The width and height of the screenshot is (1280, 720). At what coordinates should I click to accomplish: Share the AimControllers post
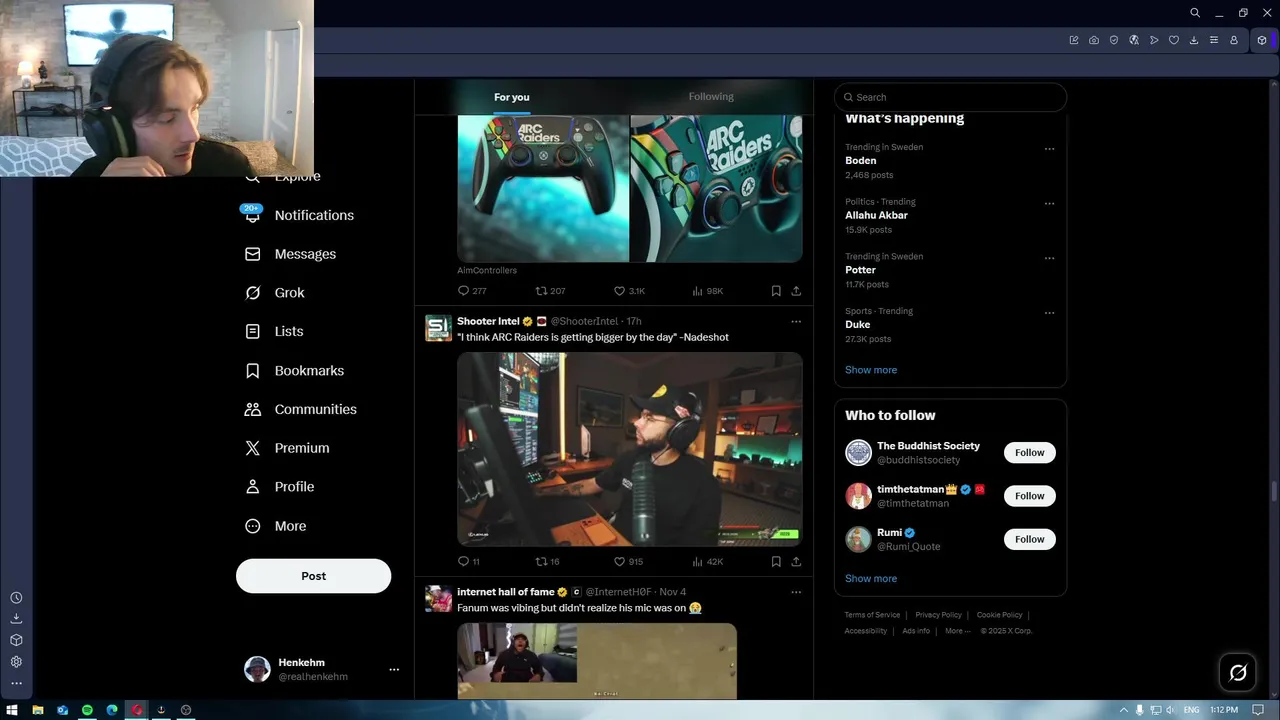[796, 291]
